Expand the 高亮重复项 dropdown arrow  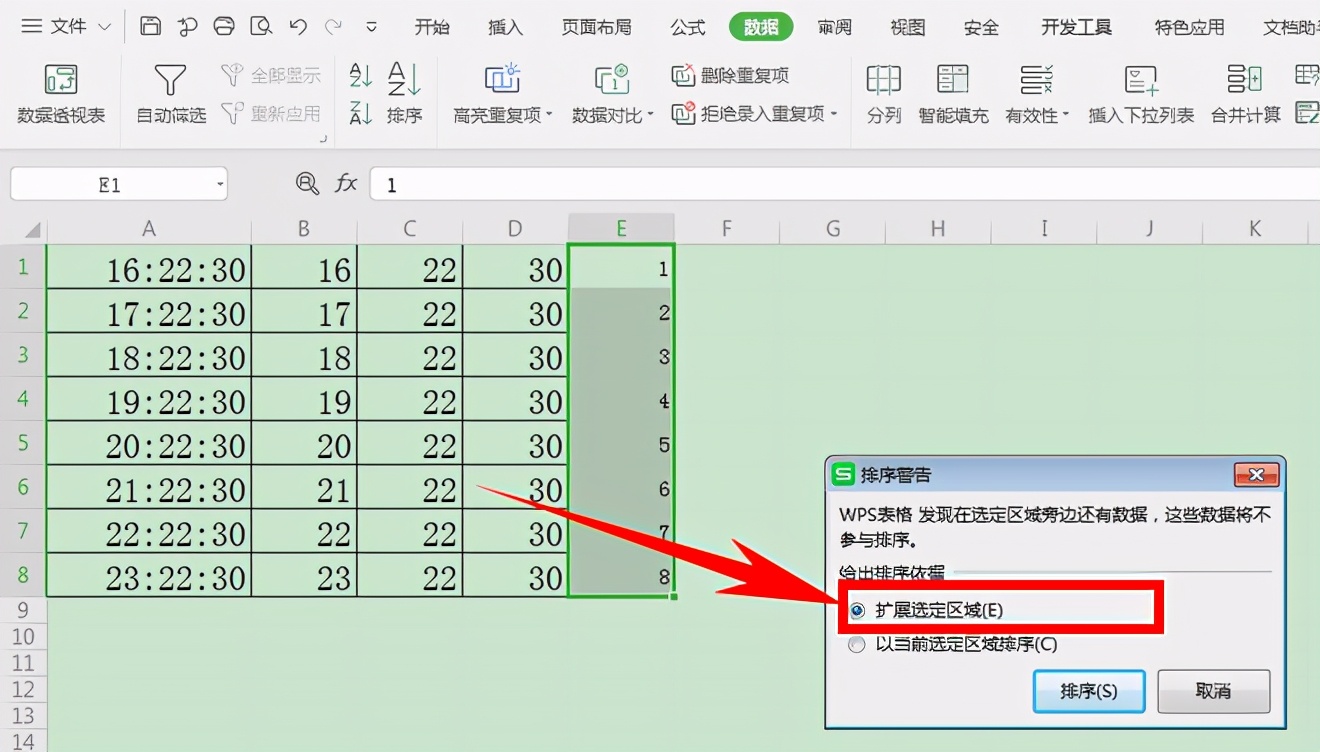(x=549, y=116)
